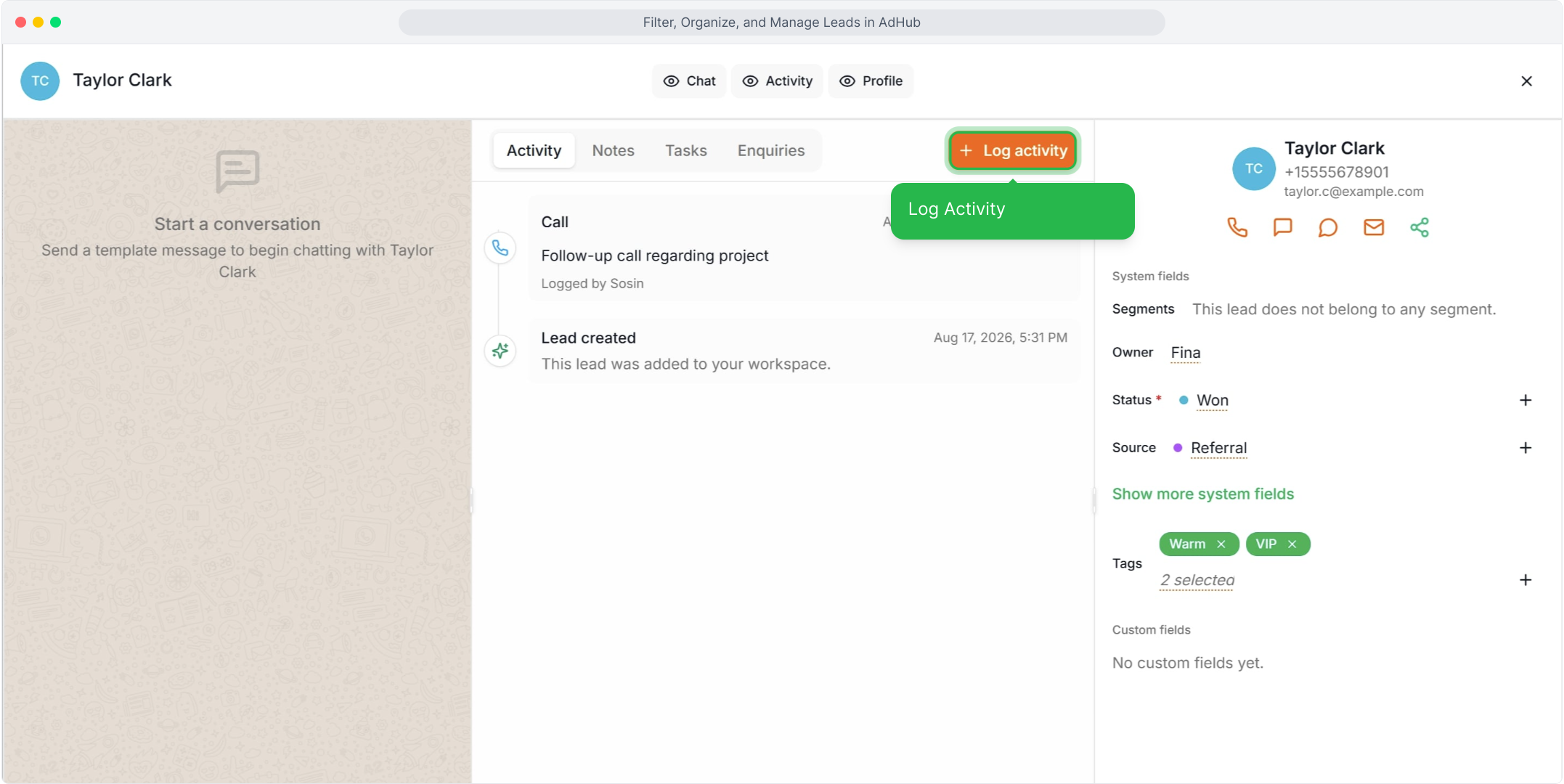Click the Log Activity green tooltip
The width and height of the screenshot is (1564, 784).
click(x=1012, y=211)
